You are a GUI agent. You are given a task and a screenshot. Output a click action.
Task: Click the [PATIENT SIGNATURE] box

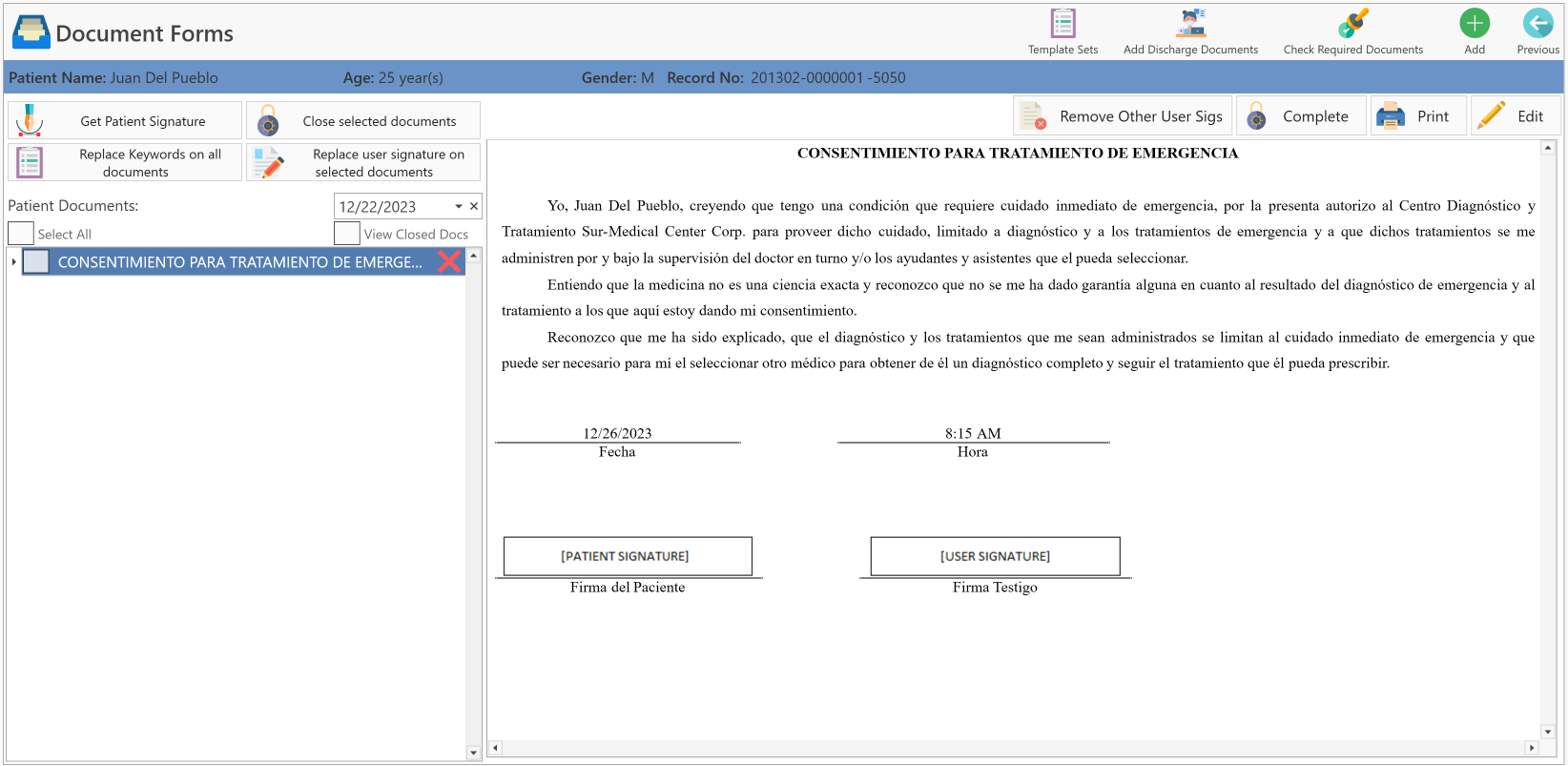(628, 556)
